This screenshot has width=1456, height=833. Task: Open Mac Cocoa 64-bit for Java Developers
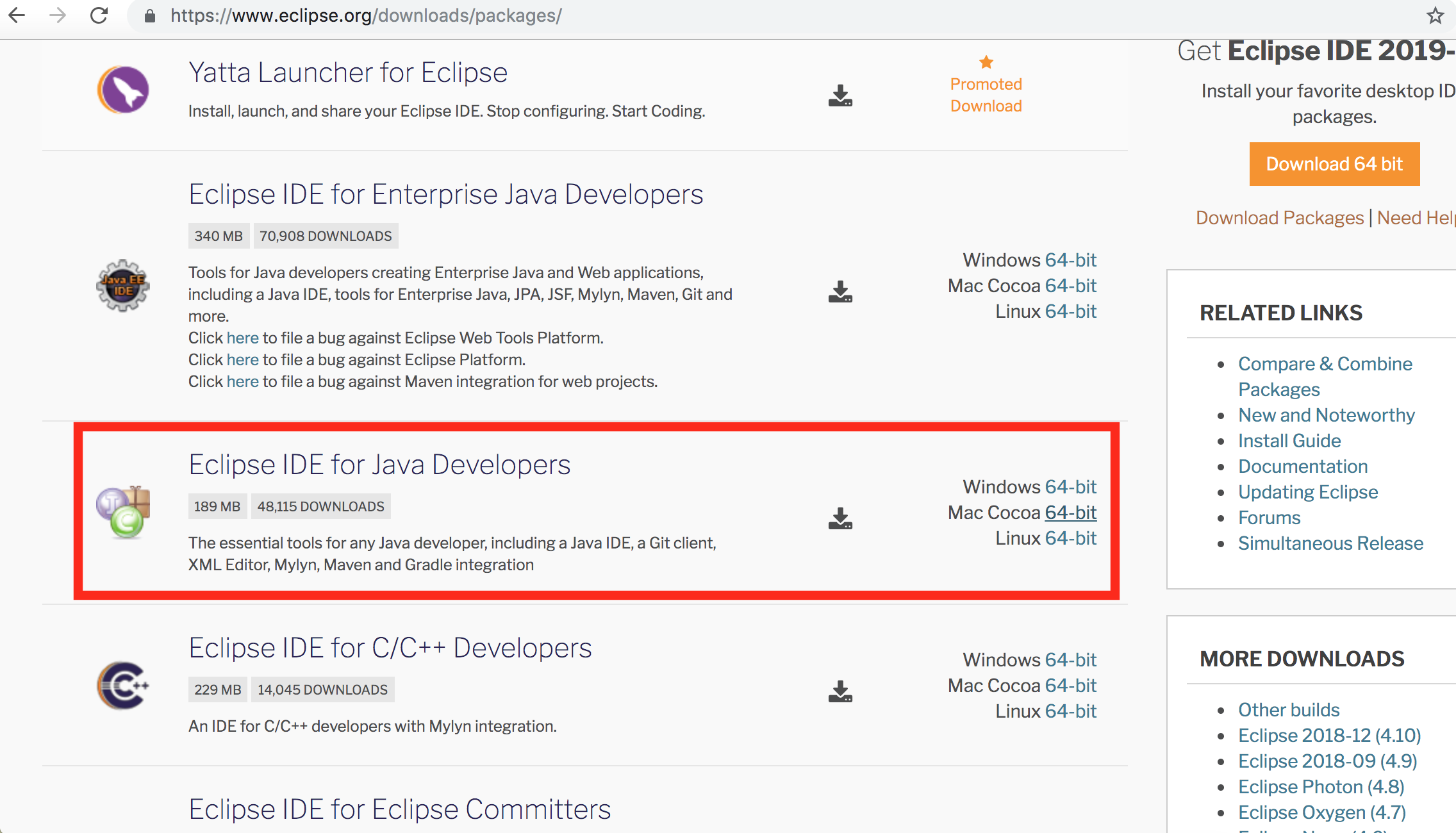tap(1070, 513)
